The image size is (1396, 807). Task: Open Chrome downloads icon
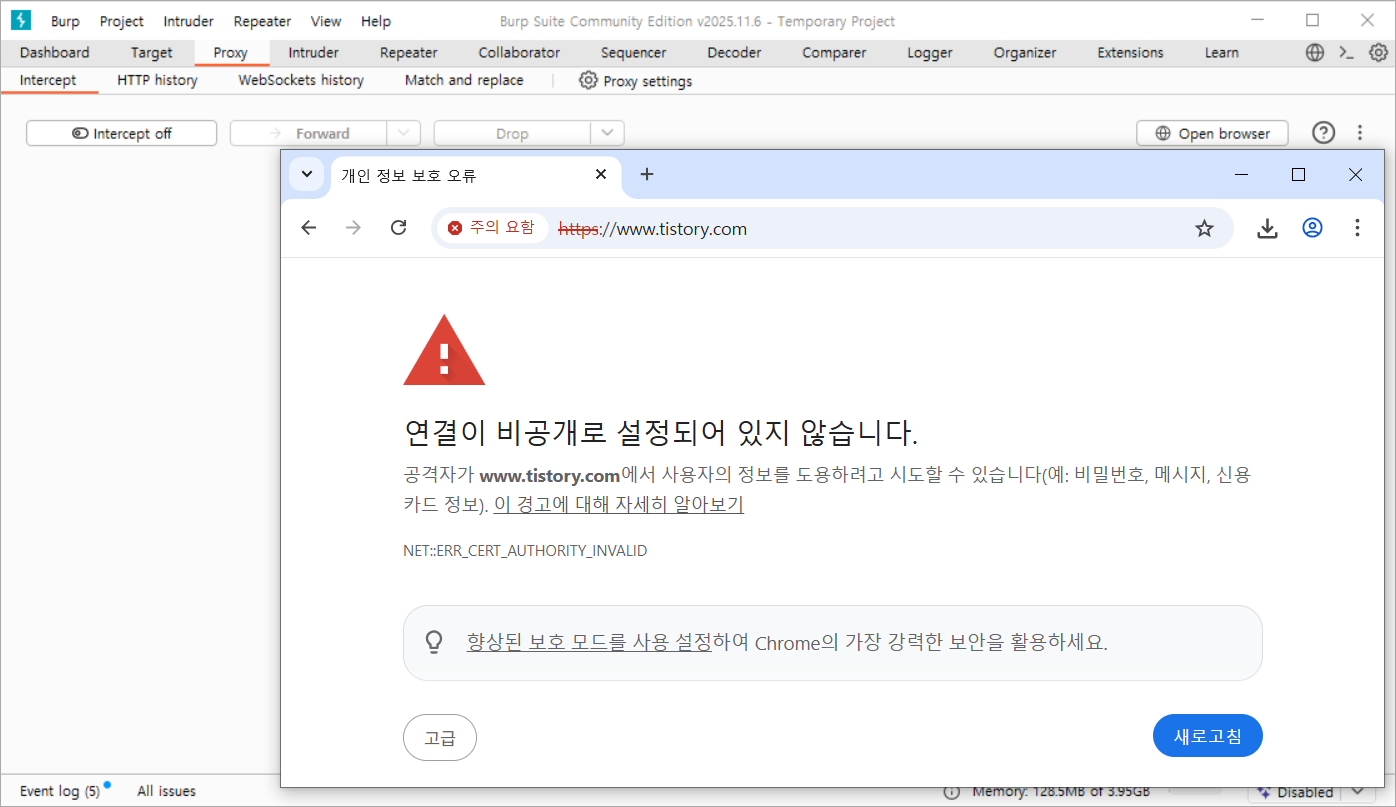[x=1267, y=229]
